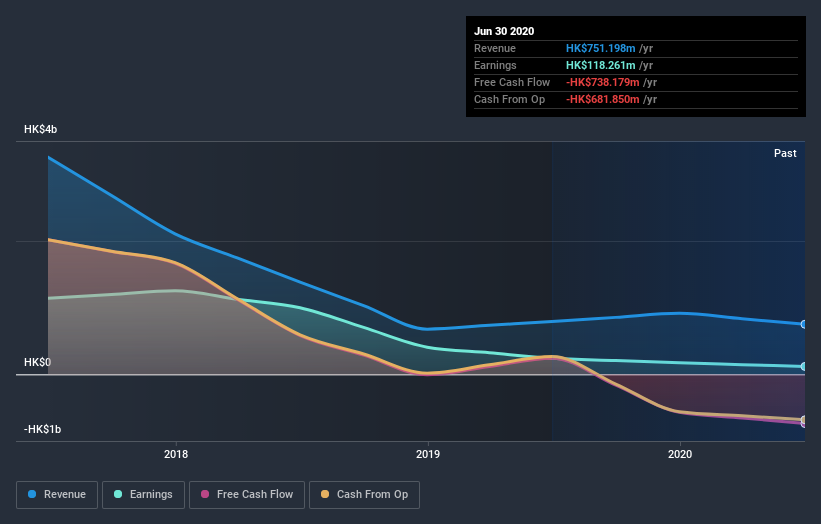Click the -HK$681.850m cash from op value

coord(603,99)
